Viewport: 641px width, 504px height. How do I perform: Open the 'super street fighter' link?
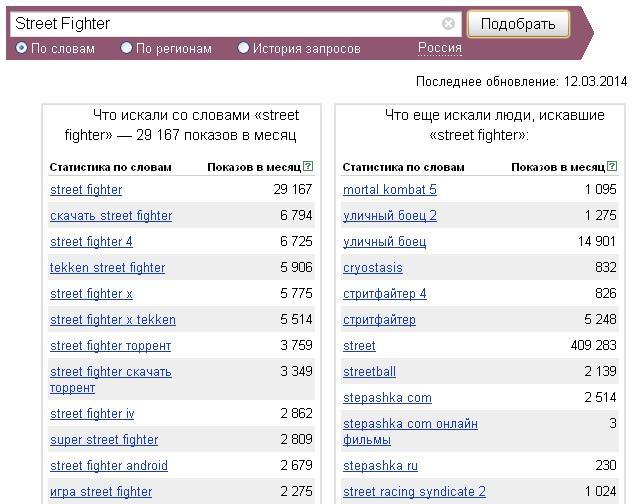104,440
